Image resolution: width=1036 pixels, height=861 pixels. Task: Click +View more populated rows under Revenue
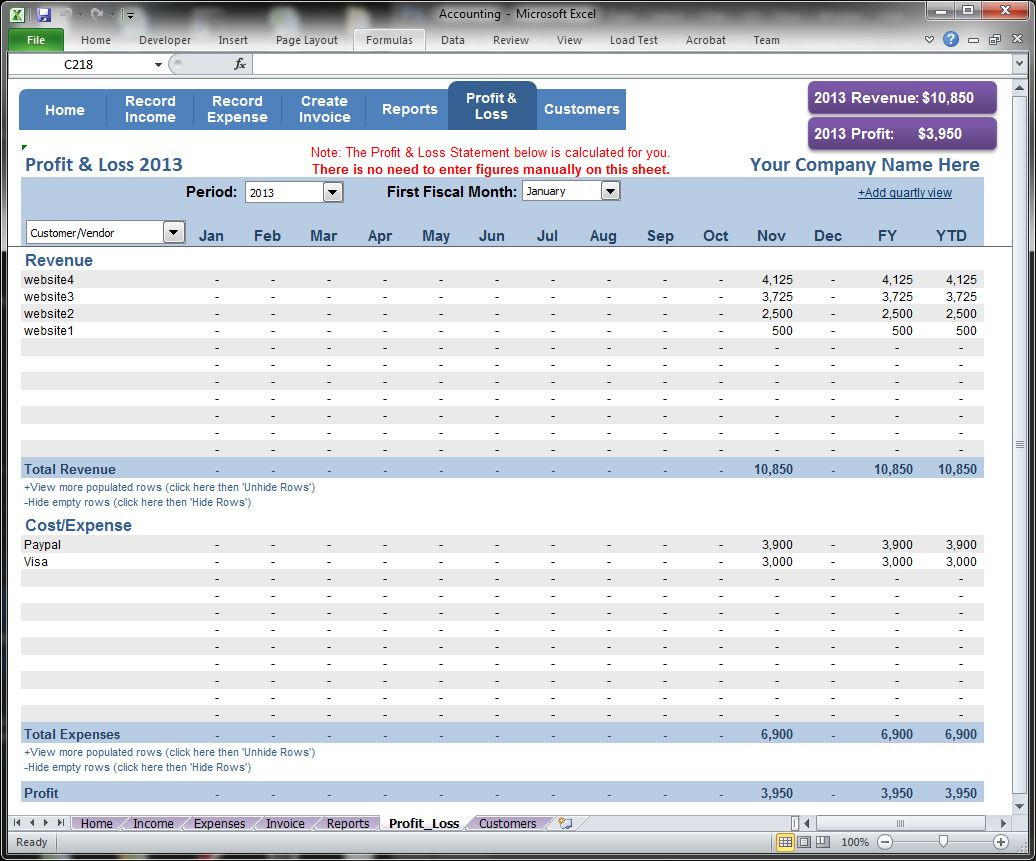[x=169, y=487]
